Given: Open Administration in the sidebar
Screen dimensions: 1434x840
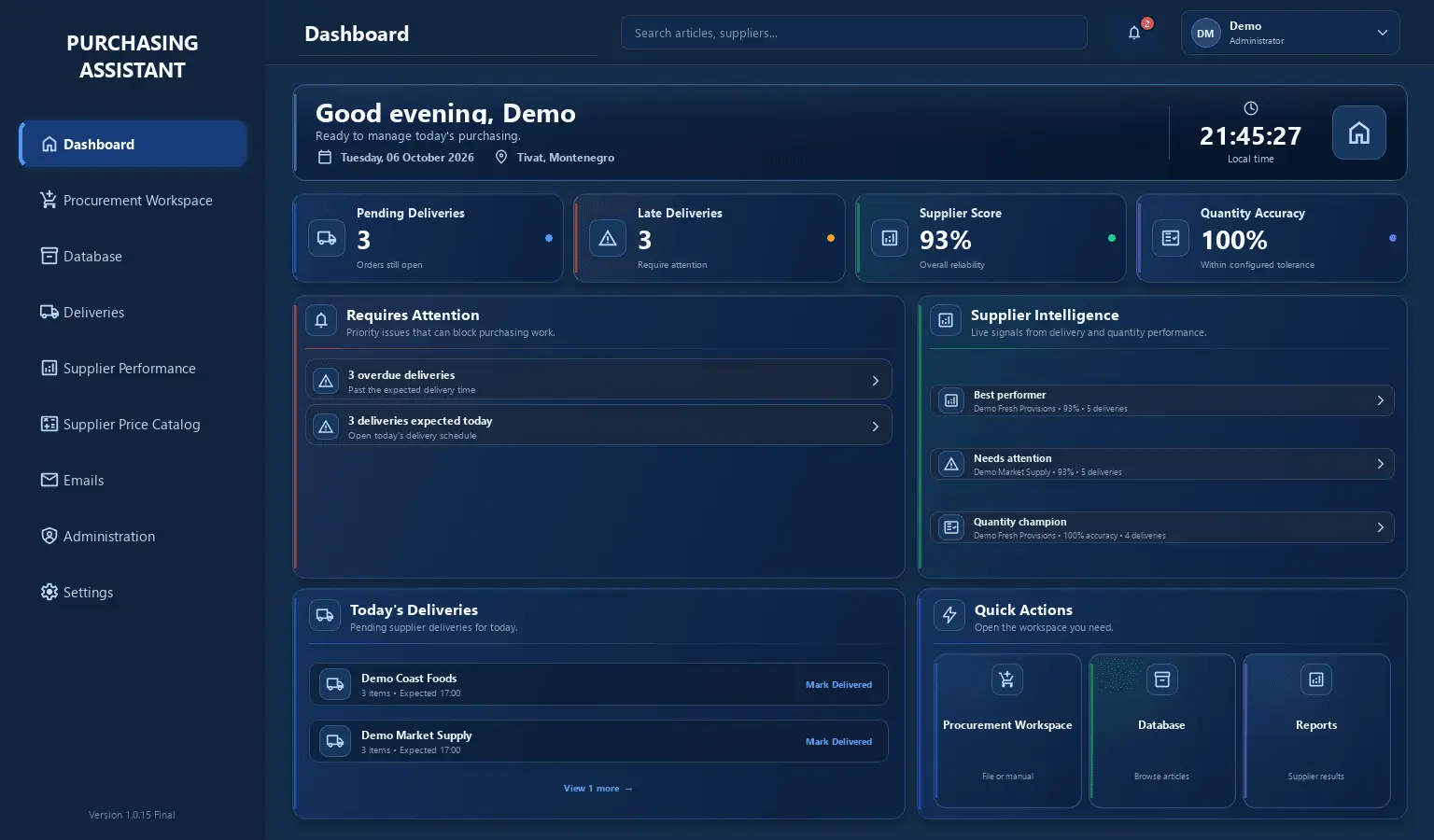Looking at the screenshot, I should (133, 536).
